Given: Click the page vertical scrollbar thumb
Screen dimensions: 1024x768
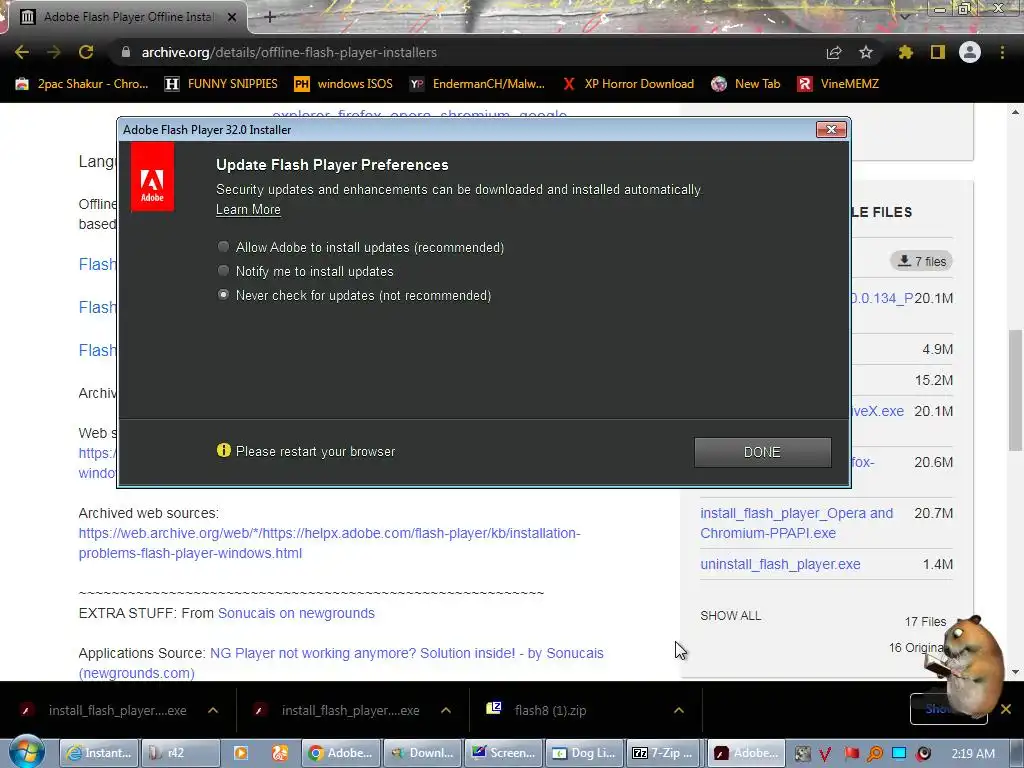Looking at the screenshot, I should [1015, 391].
